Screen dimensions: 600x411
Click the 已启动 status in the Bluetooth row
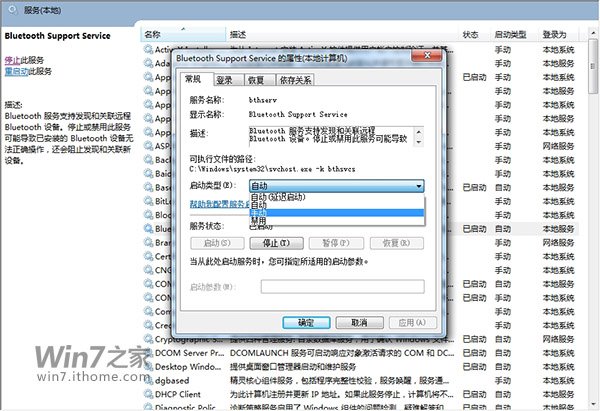(474, 228)
